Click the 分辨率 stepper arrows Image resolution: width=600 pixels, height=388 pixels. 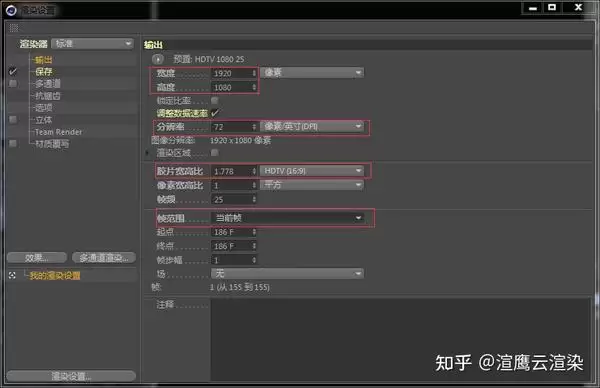tap(254, 127)
